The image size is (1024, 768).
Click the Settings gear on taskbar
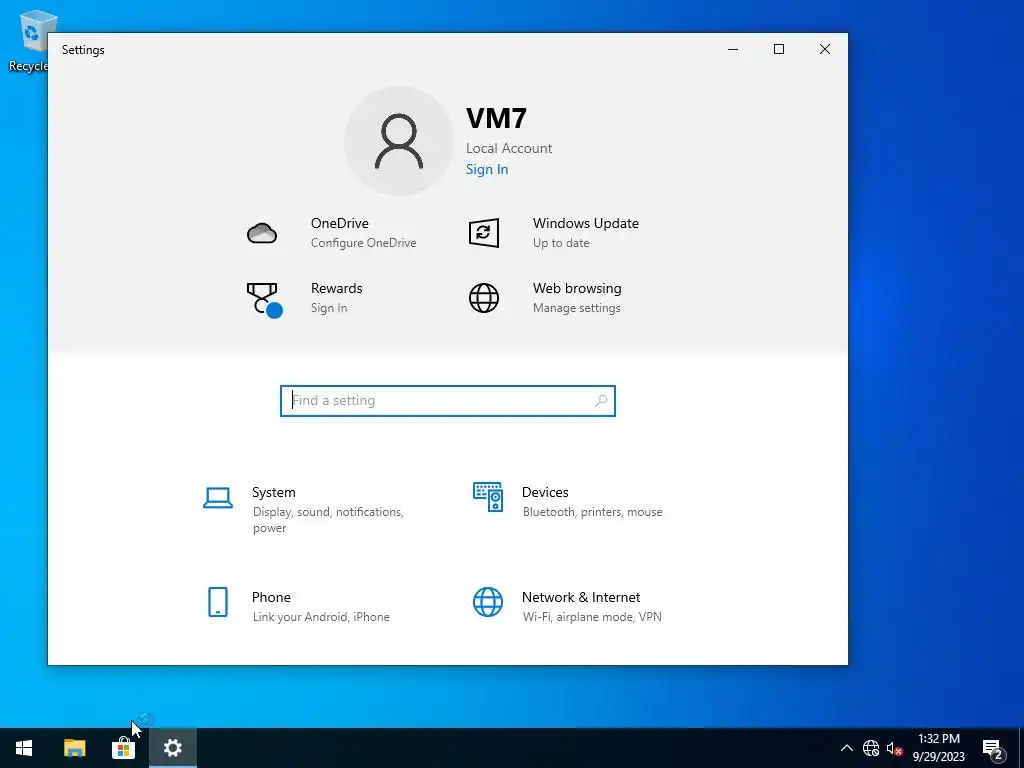(x=172, y=748)
